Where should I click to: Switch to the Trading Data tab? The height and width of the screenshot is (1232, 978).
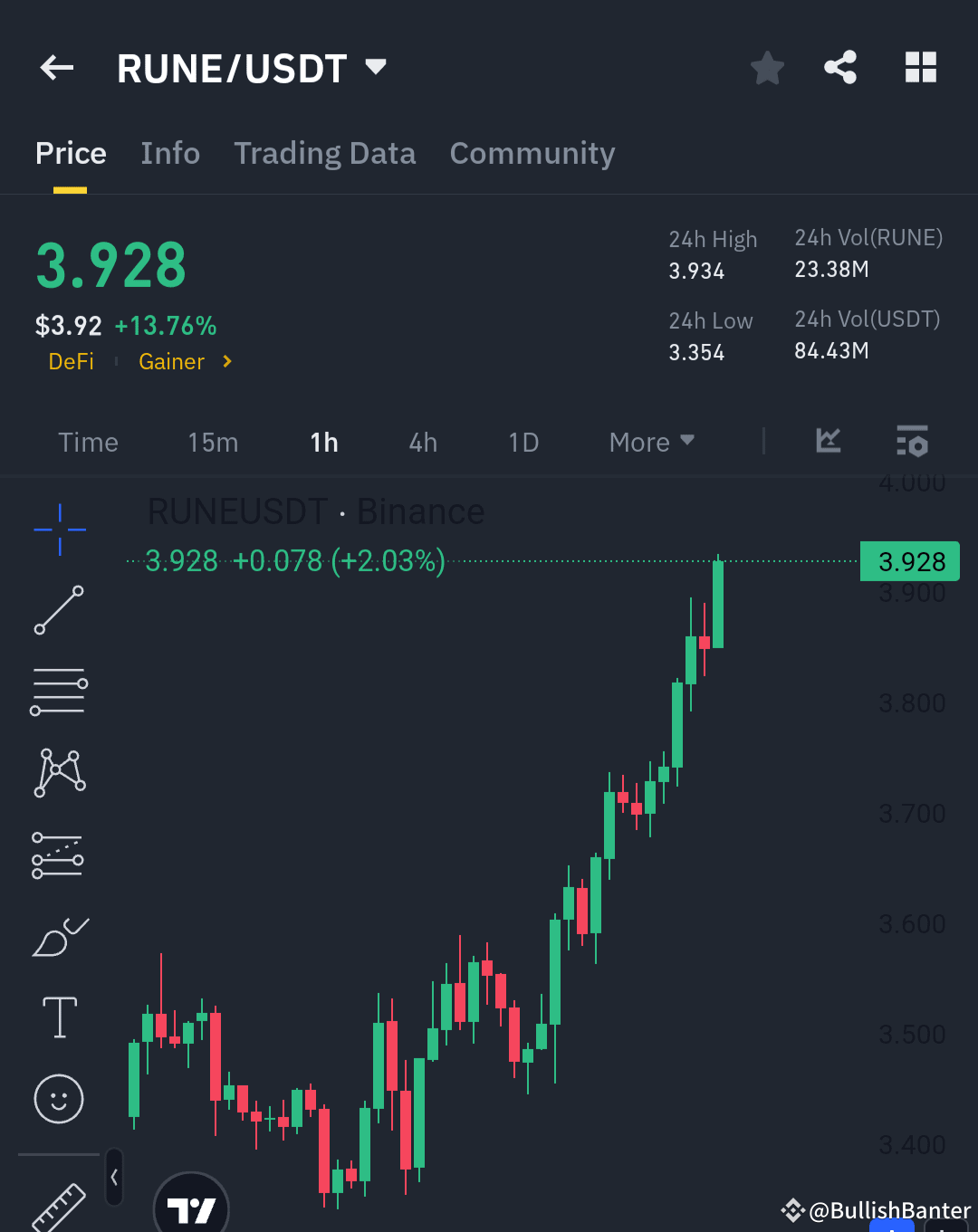324,153
